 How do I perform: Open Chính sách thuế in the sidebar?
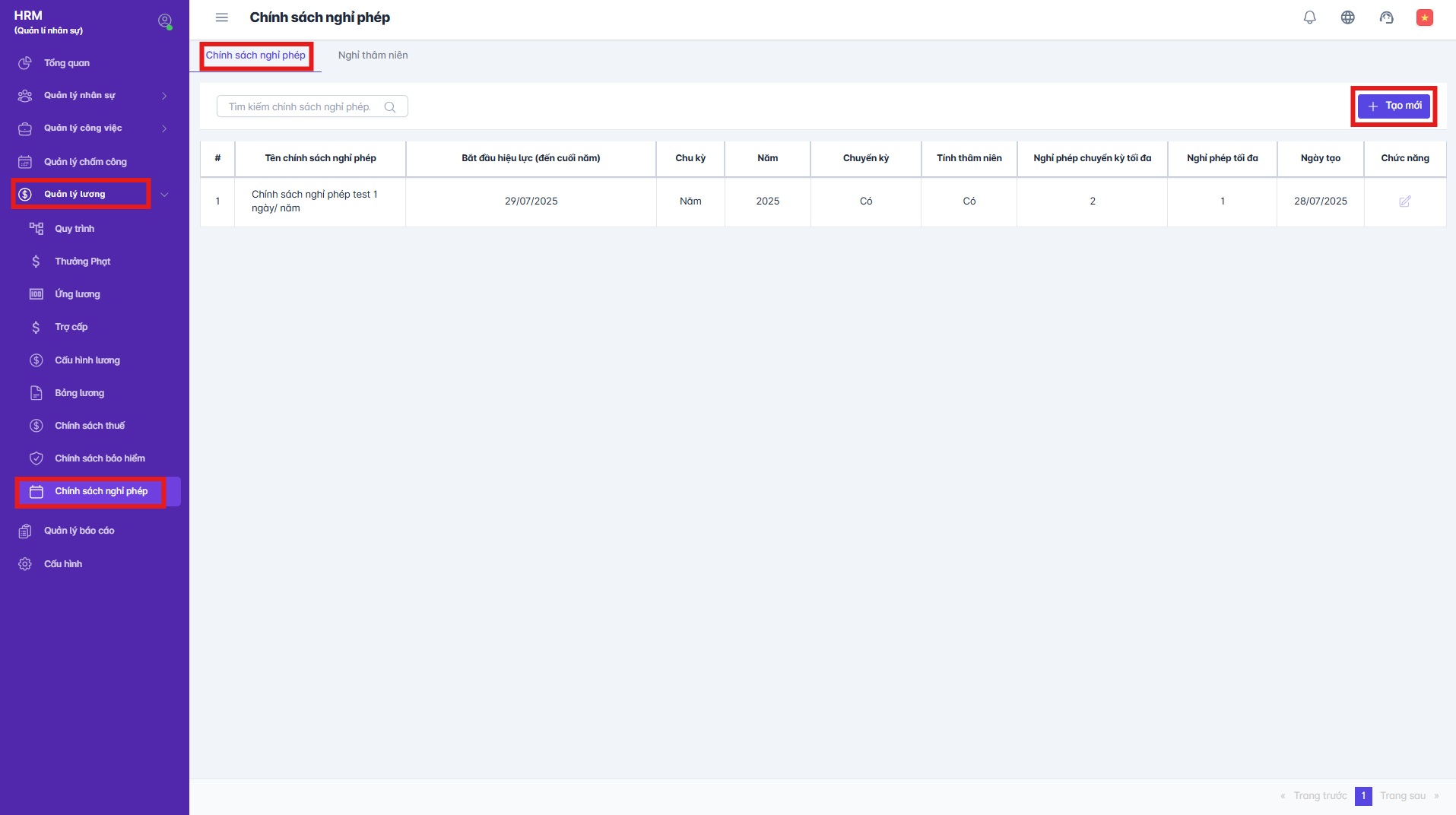(90, 426)
